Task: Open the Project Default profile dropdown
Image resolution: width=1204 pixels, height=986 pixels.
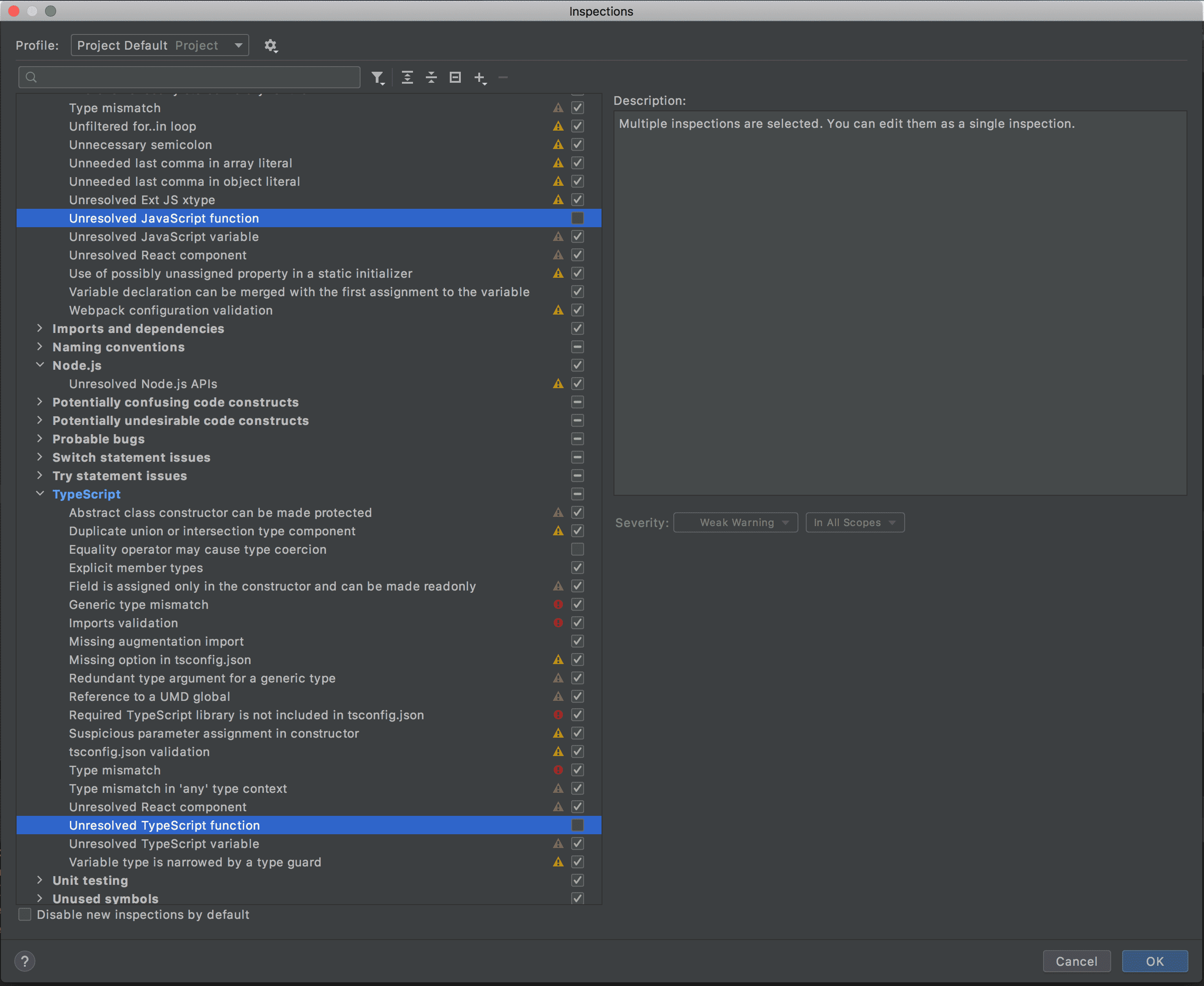Action: (x=160, y=46)
